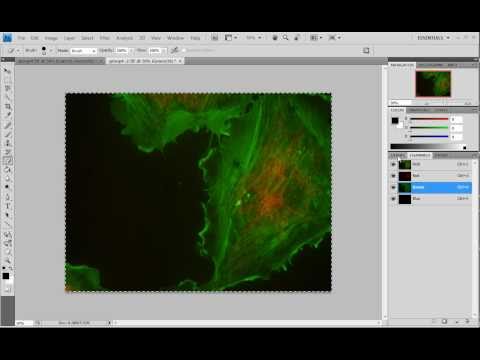The width and height of the screenshot is (480, 360).
Task: Switch to the Paths panel tab
Action: pos(441,155)
